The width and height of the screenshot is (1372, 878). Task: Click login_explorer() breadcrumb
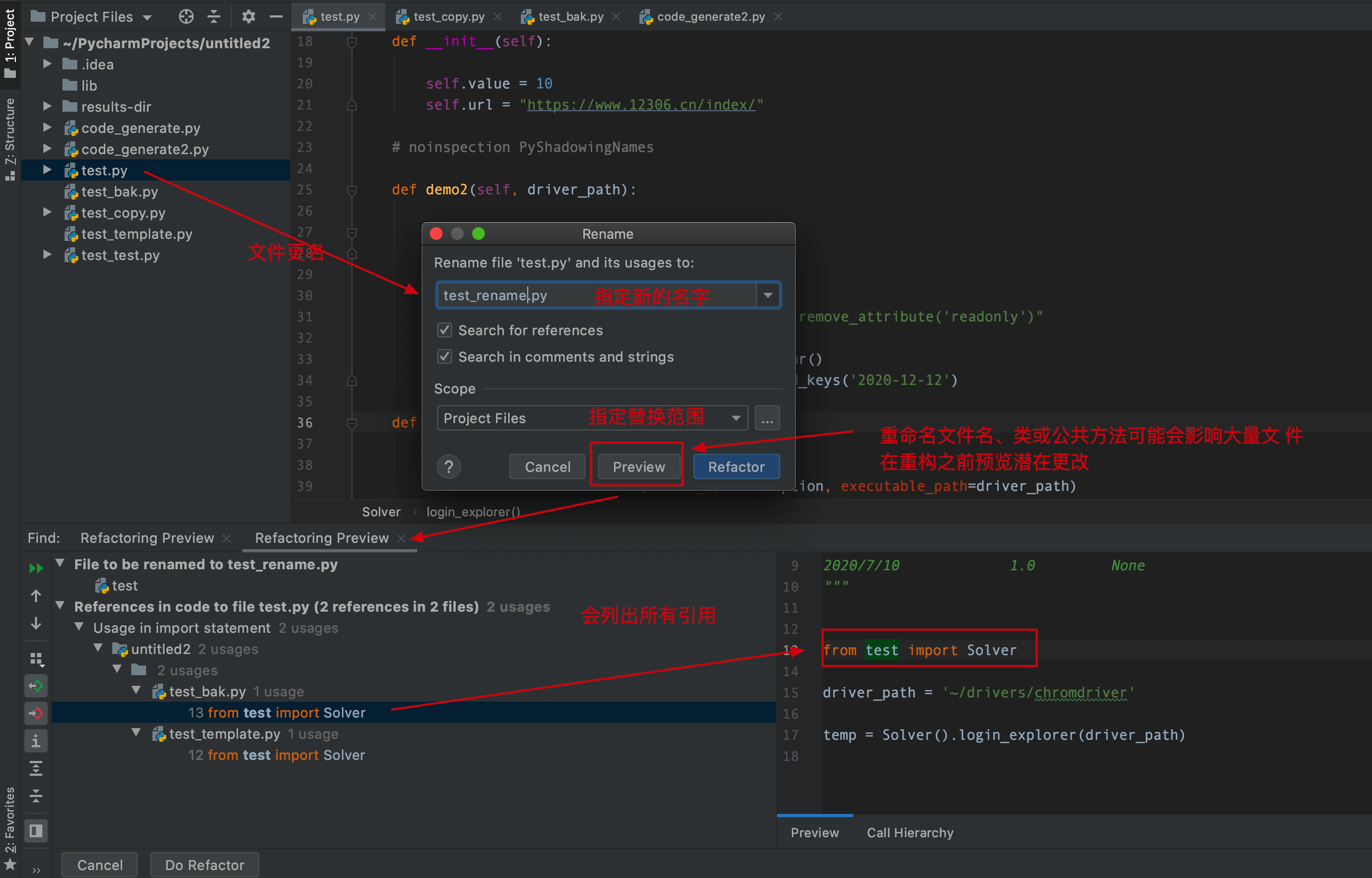tap(473, 512)
